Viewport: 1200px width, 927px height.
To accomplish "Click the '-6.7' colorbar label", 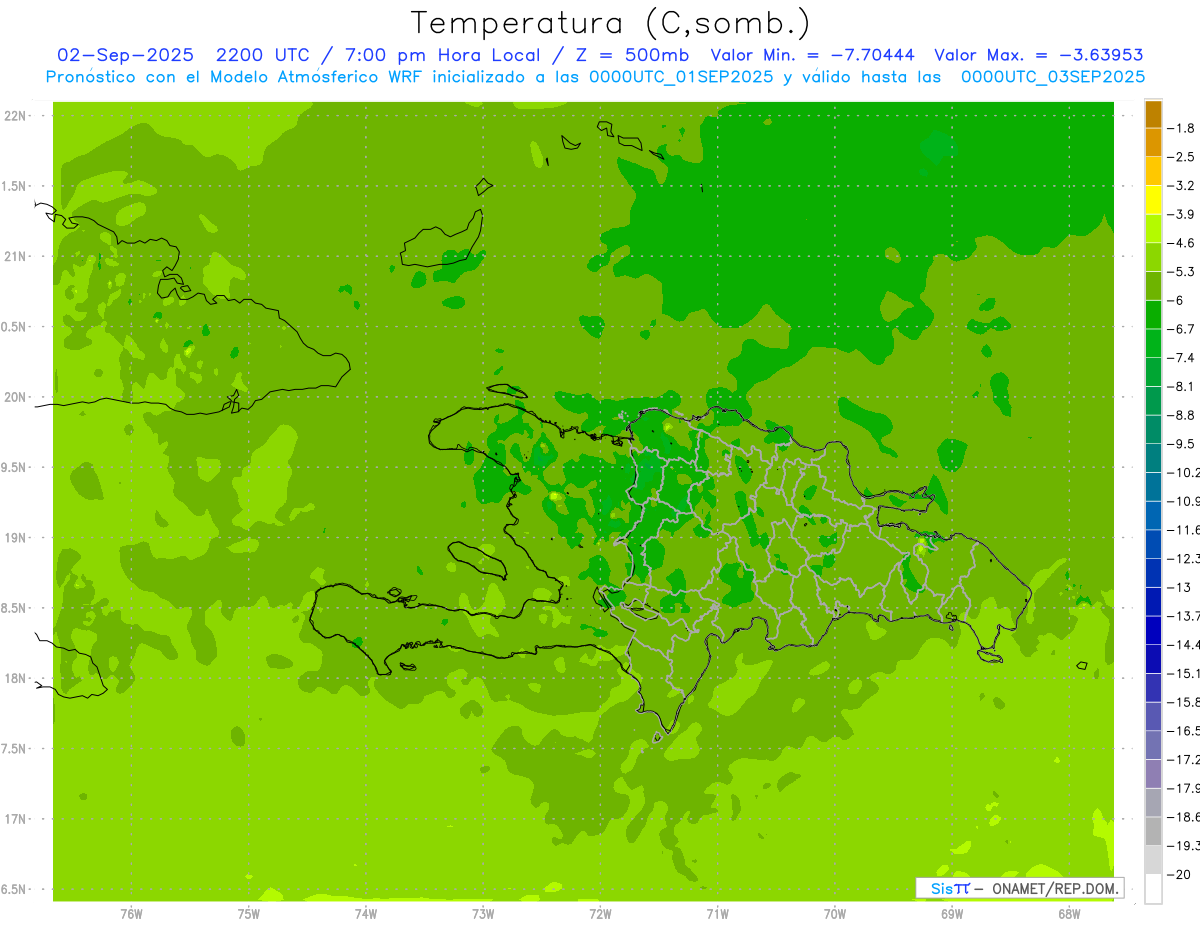I will (1181, 329).
